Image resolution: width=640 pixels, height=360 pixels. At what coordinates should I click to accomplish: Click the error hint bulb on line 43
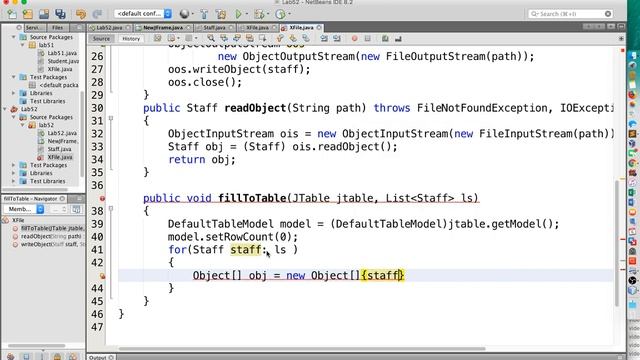[102, 276]
